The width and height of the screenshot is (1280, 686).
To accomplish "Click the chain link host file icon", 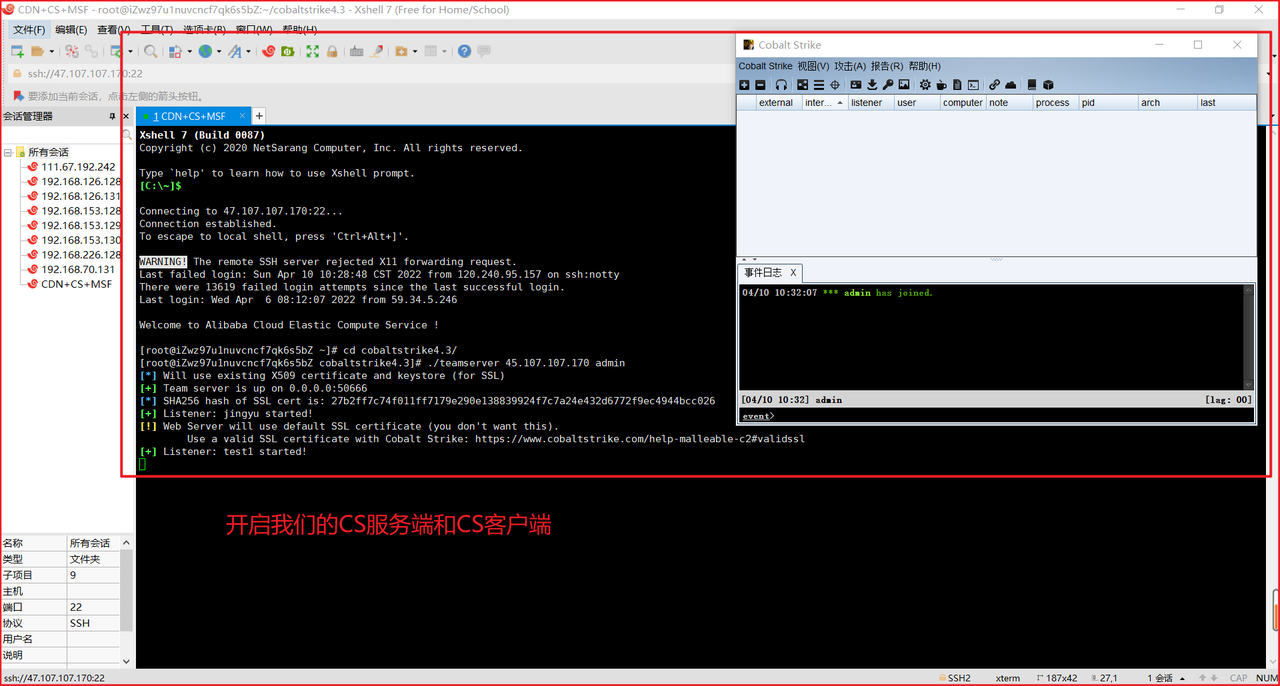I will (x=995, y=85).
